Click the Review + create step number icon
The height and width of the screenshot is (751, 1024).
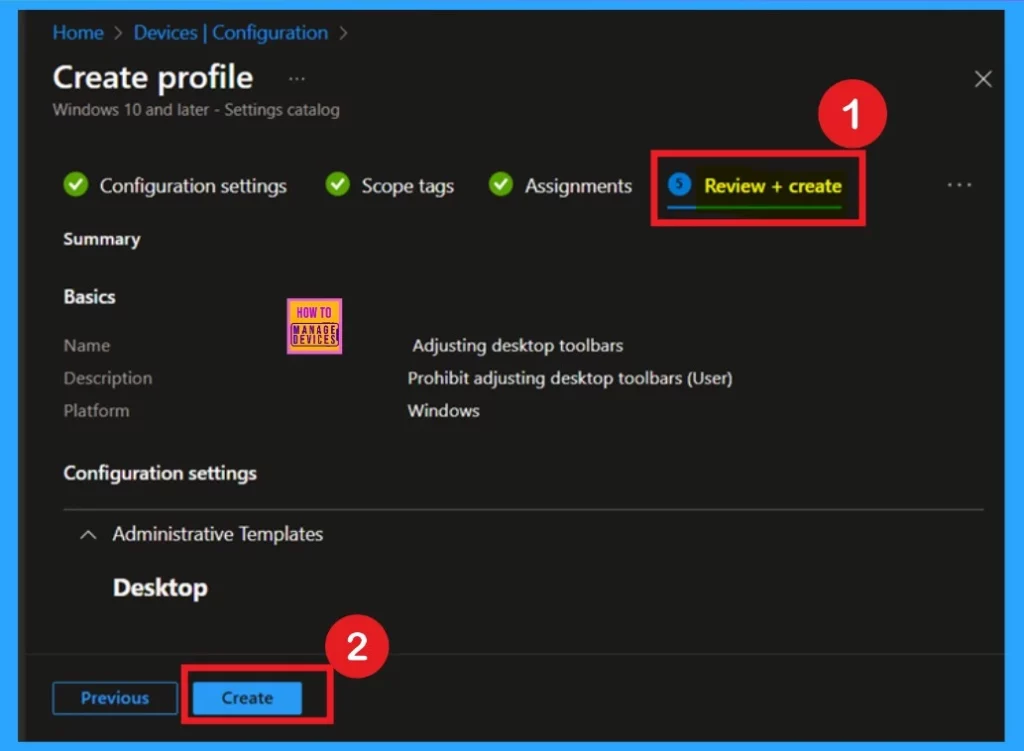coord(679,184)
